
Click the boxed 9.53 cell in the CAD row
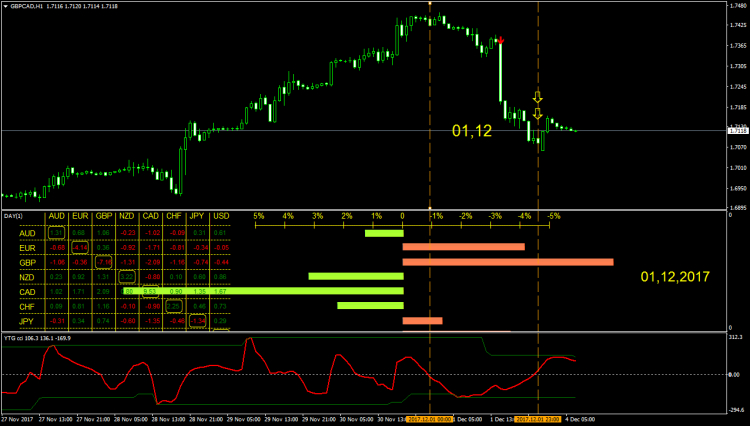click(x=150, y=291)
